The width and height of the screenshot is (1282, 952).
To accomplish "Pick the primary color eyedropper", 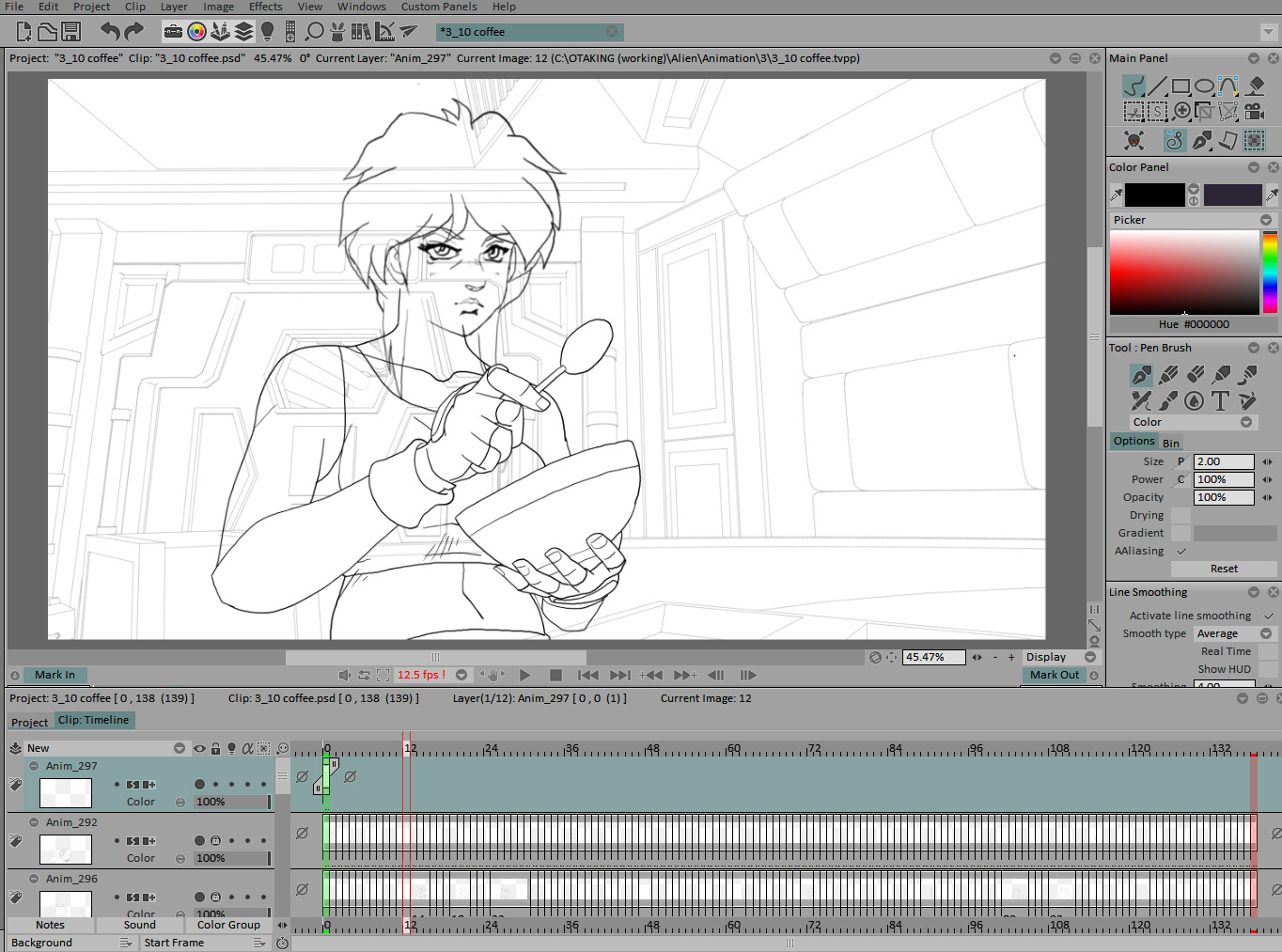I will (x=1117, y=195).
